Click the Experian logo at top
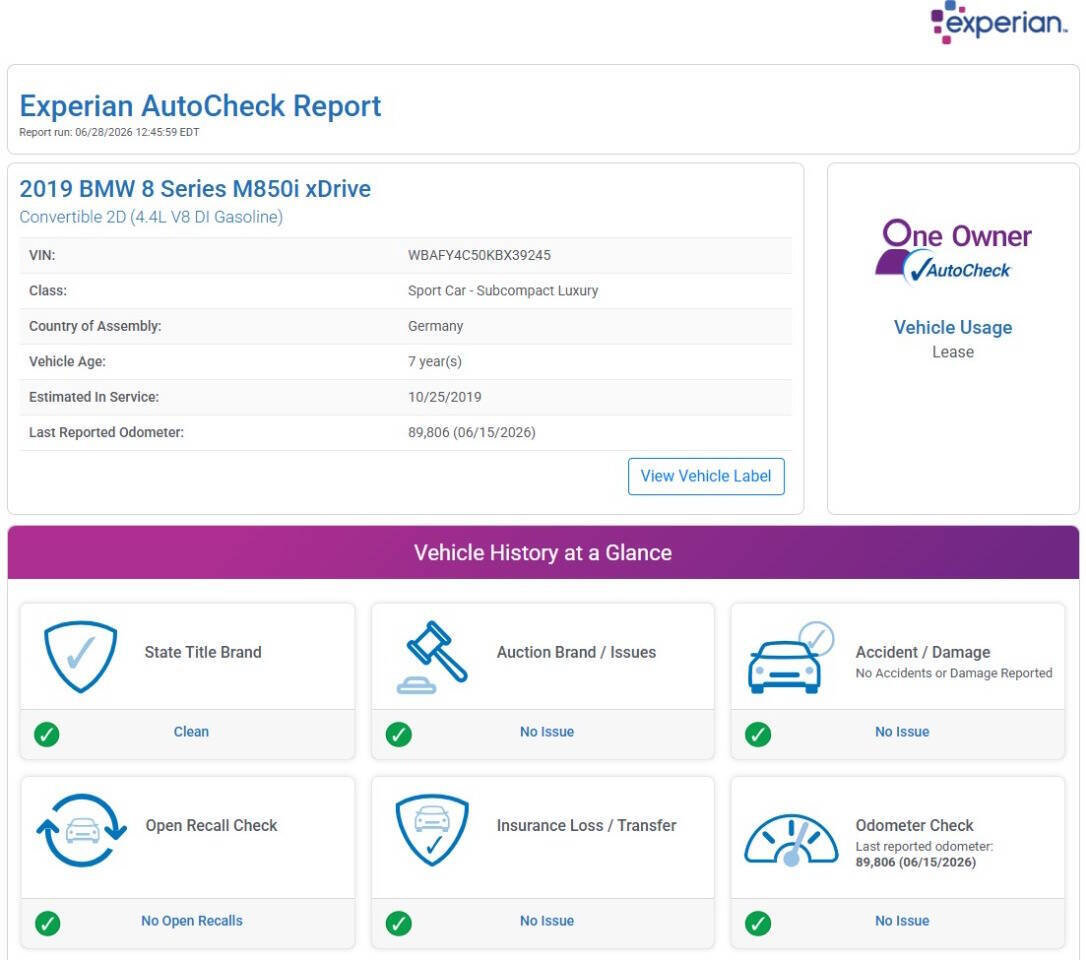 pos(998,22)
